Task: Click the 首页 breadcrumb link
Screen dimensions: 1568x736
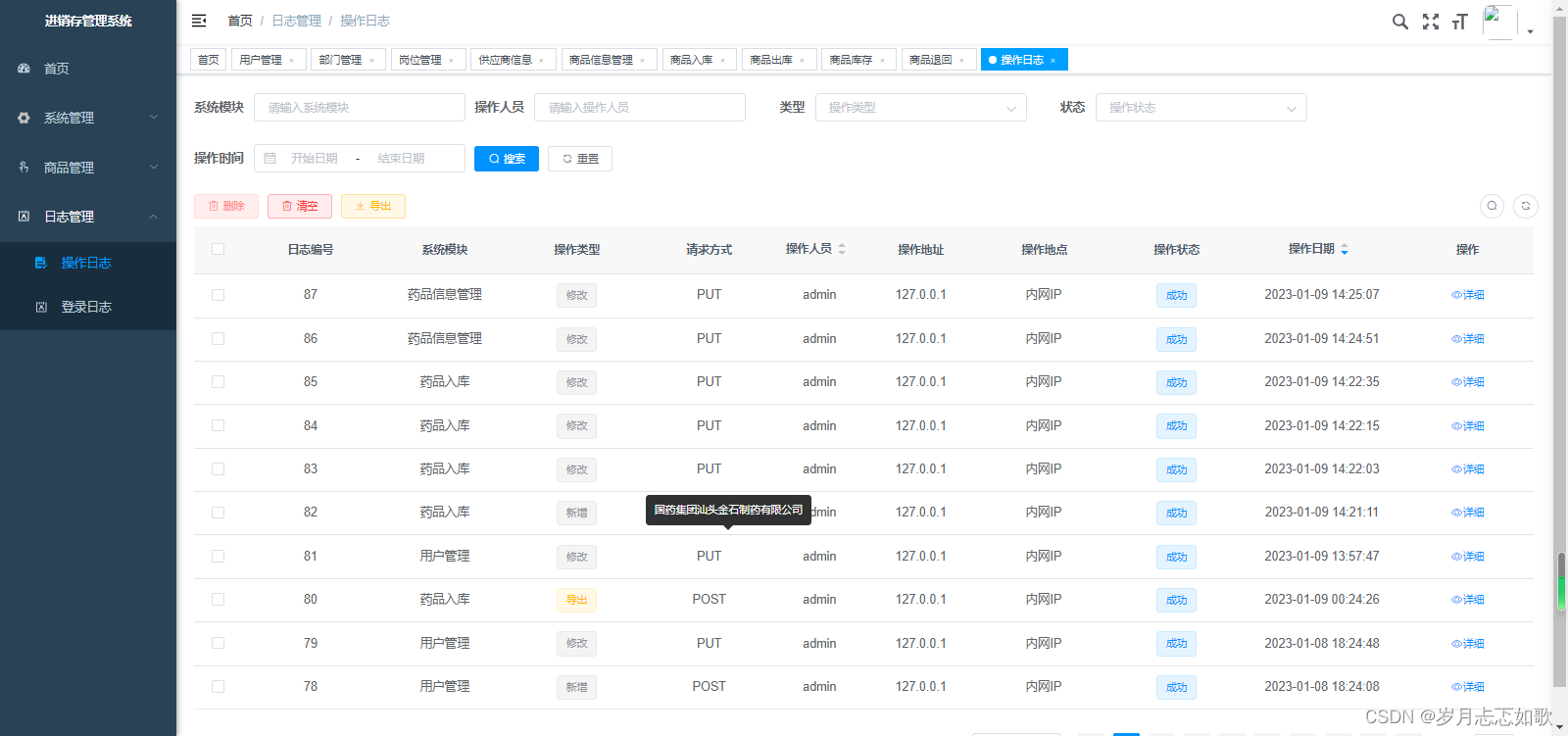Action: (240, 21)
